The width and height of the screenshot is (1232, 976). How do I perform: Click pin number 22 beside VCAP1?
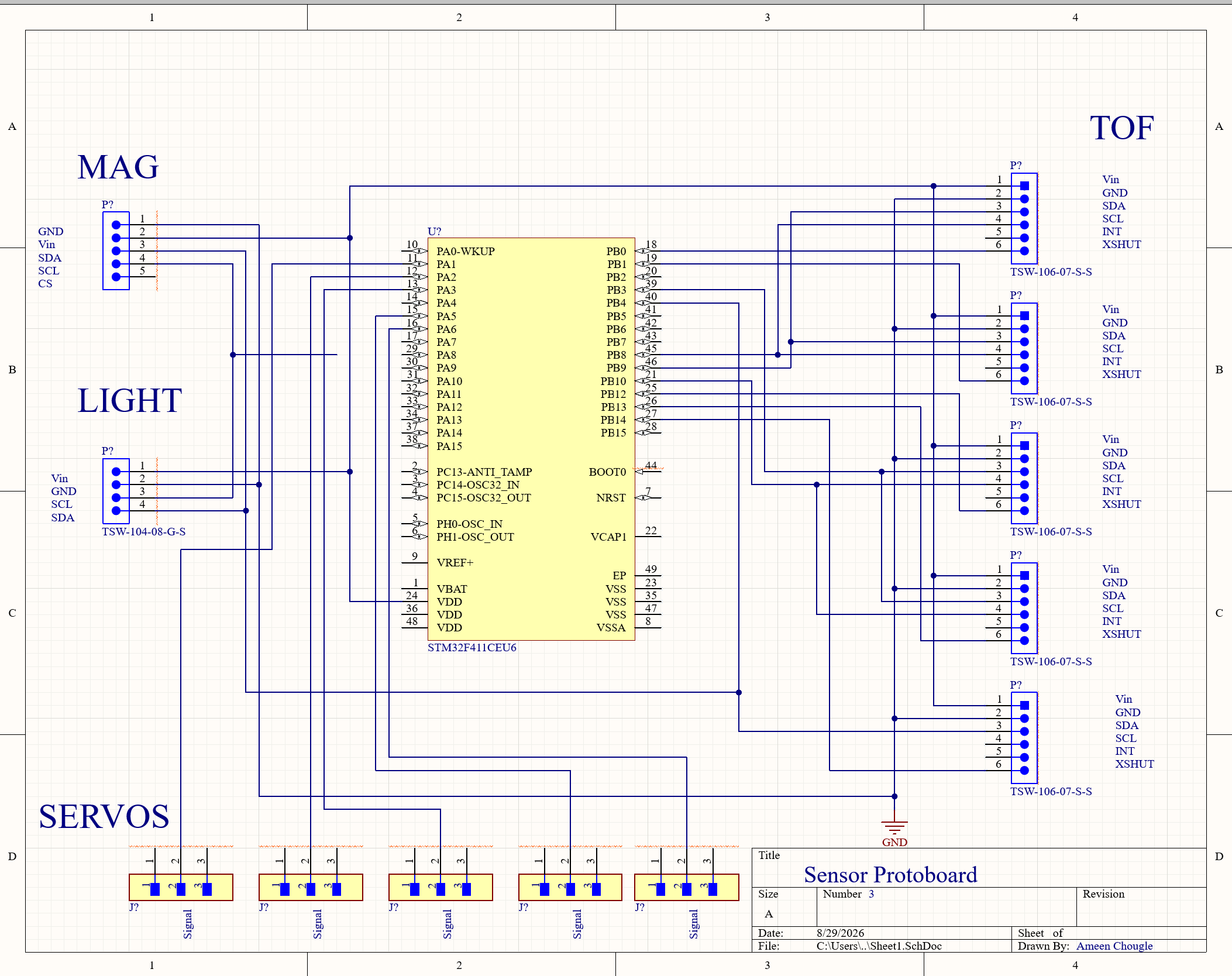pyautogui.click(x=651, y=531)
